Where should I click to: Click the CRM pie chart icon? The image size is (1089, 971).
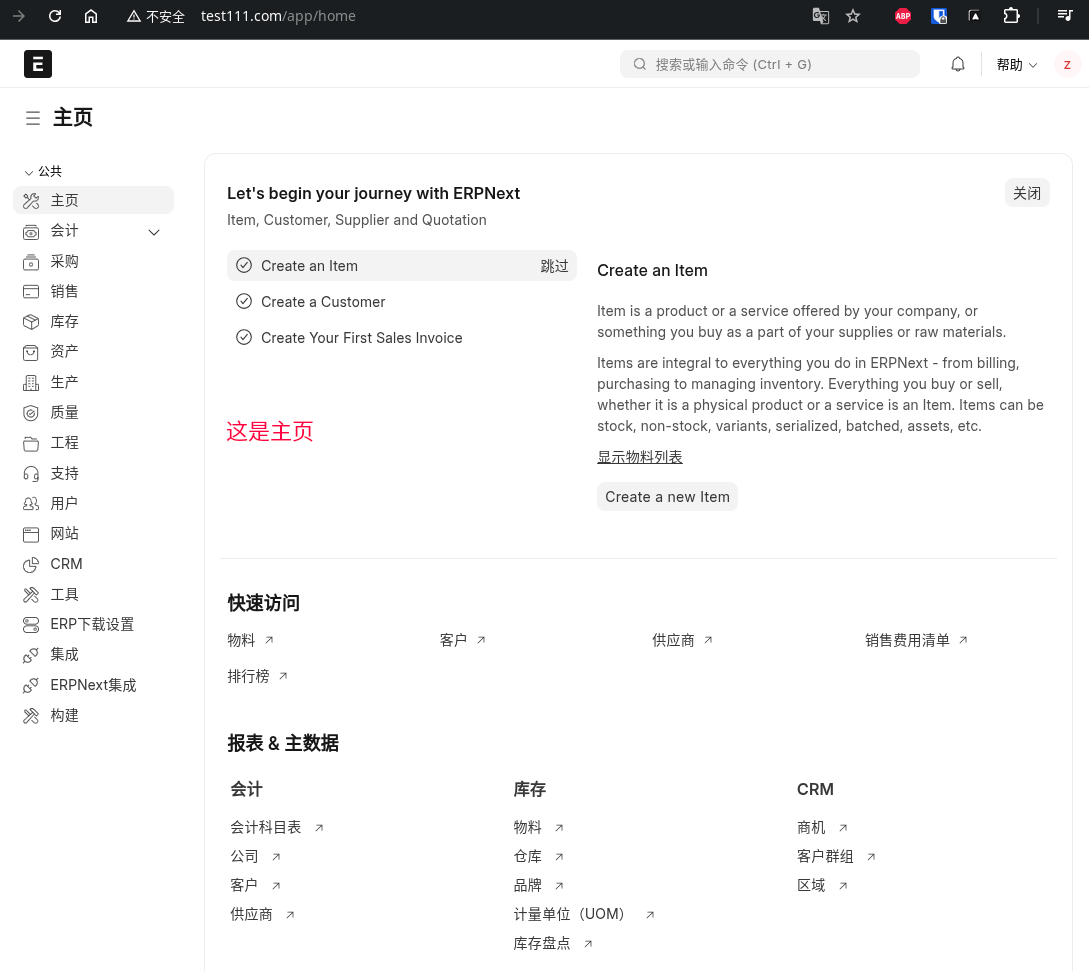click(31, 565)
